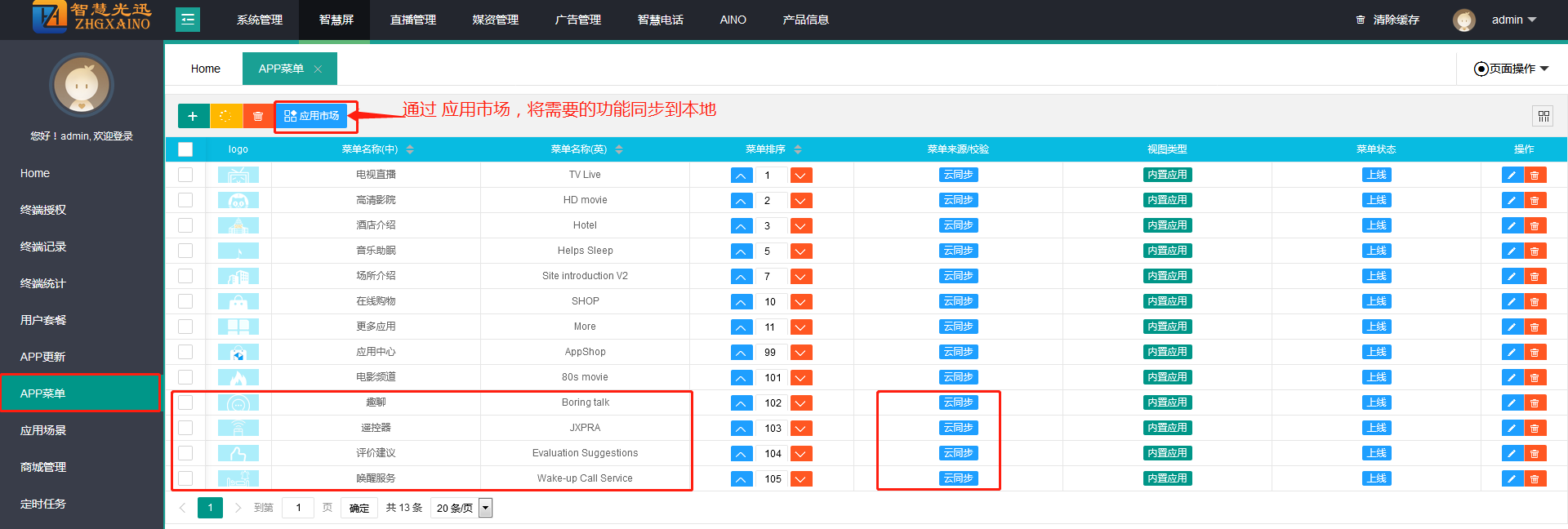Image resolution: width=1568 pixels, height=529 pixels.
Task: Open the 直播管理 top menu
Action: pyautogui.click(x=412, y=20)
